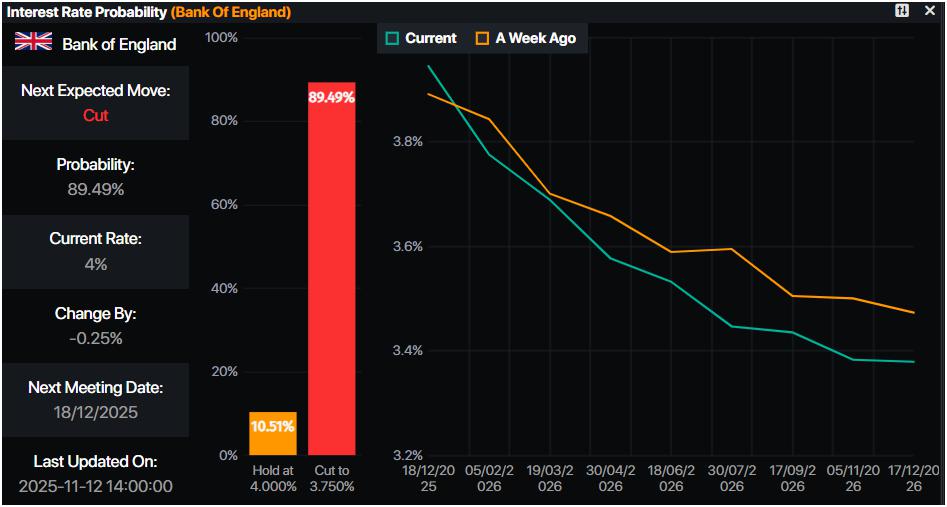947x507 pixels.
Task: Toggle the Current series legend checkbox
Action: pyautogui.click(x=393, y=39)
